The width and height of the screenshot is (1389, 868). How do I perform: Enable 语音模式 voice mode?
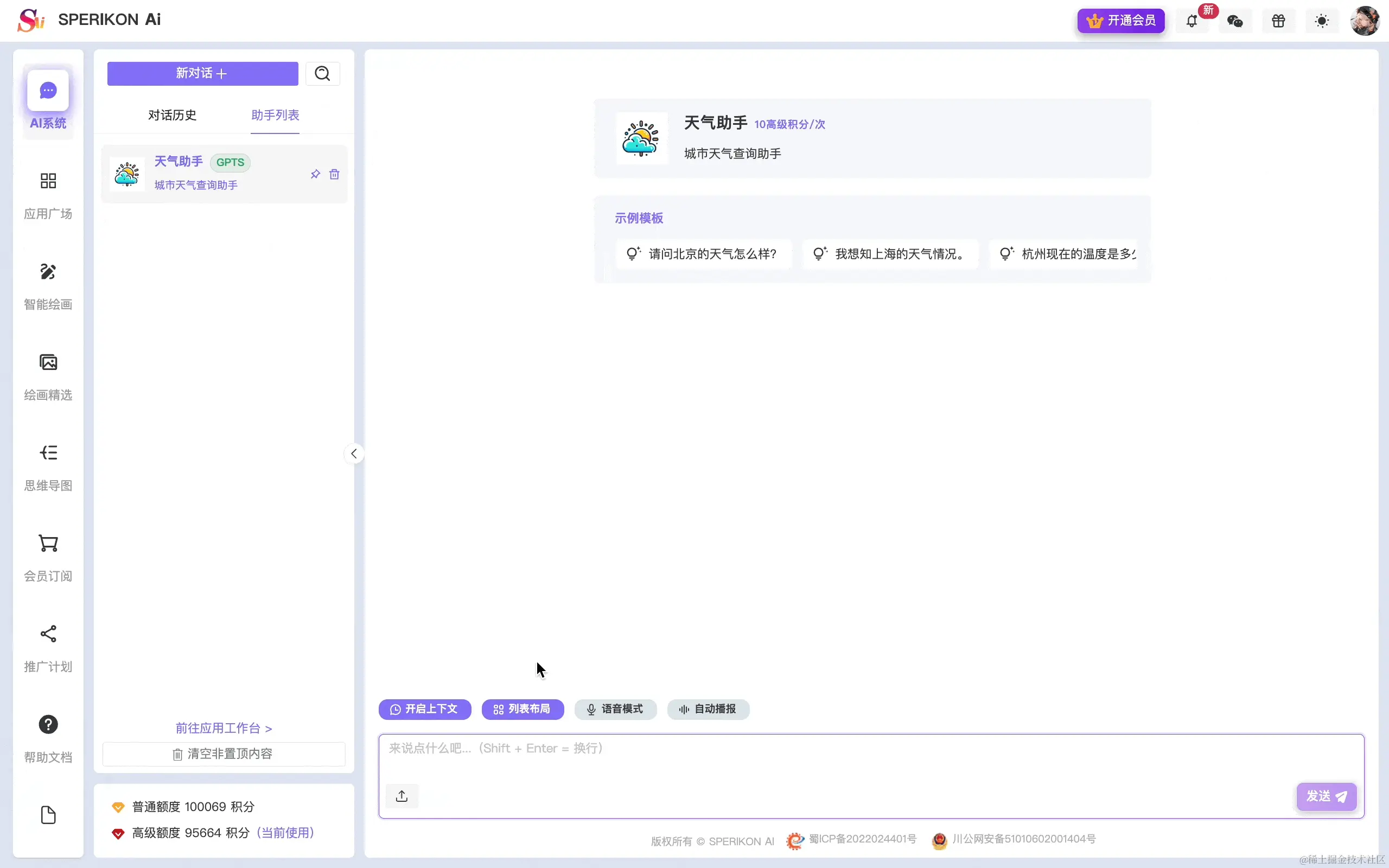coord(614,710)
